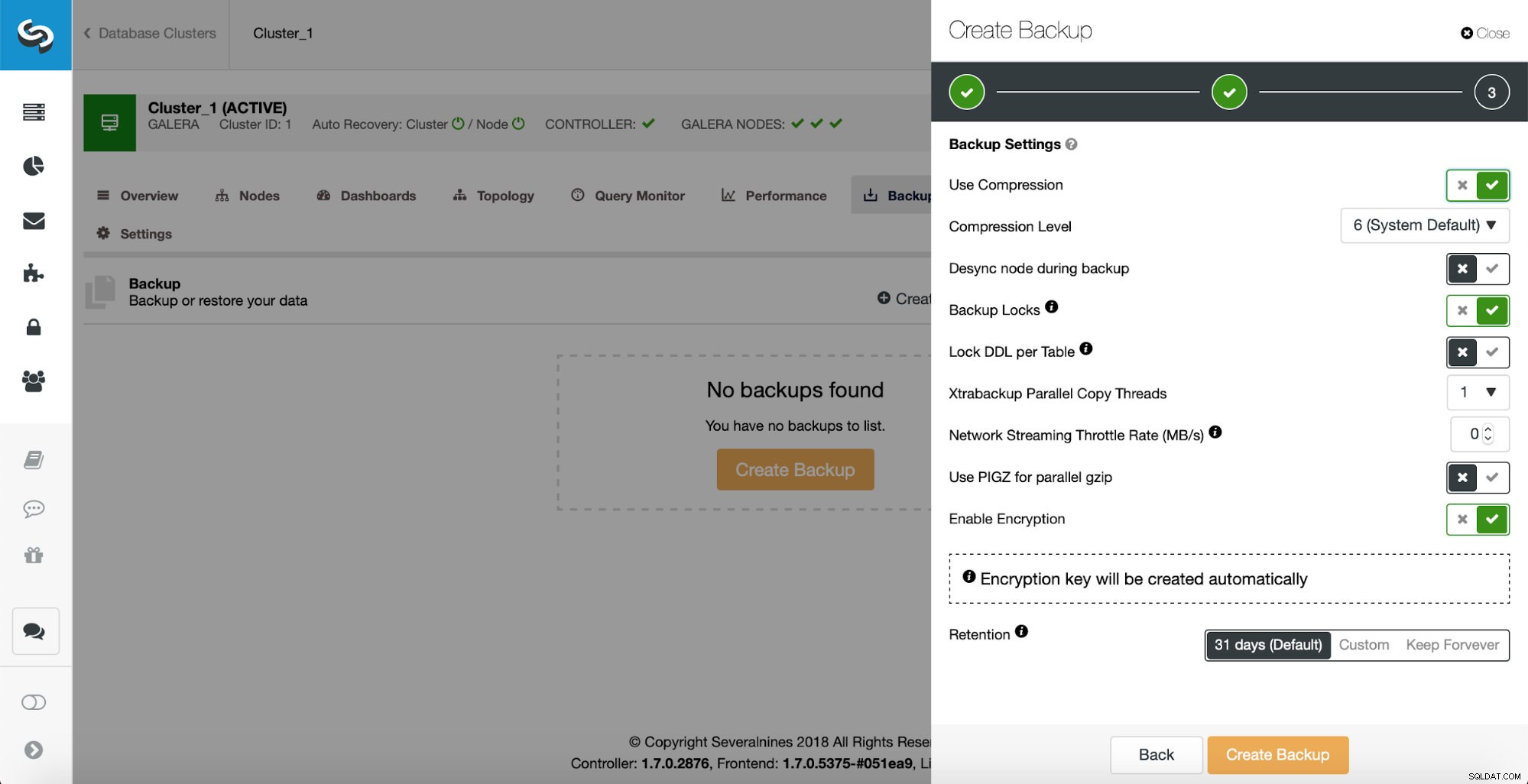Viewport: 1528px width, 784px height.
Task: Click the Retention info icon
Action: tap(1022, 632)
